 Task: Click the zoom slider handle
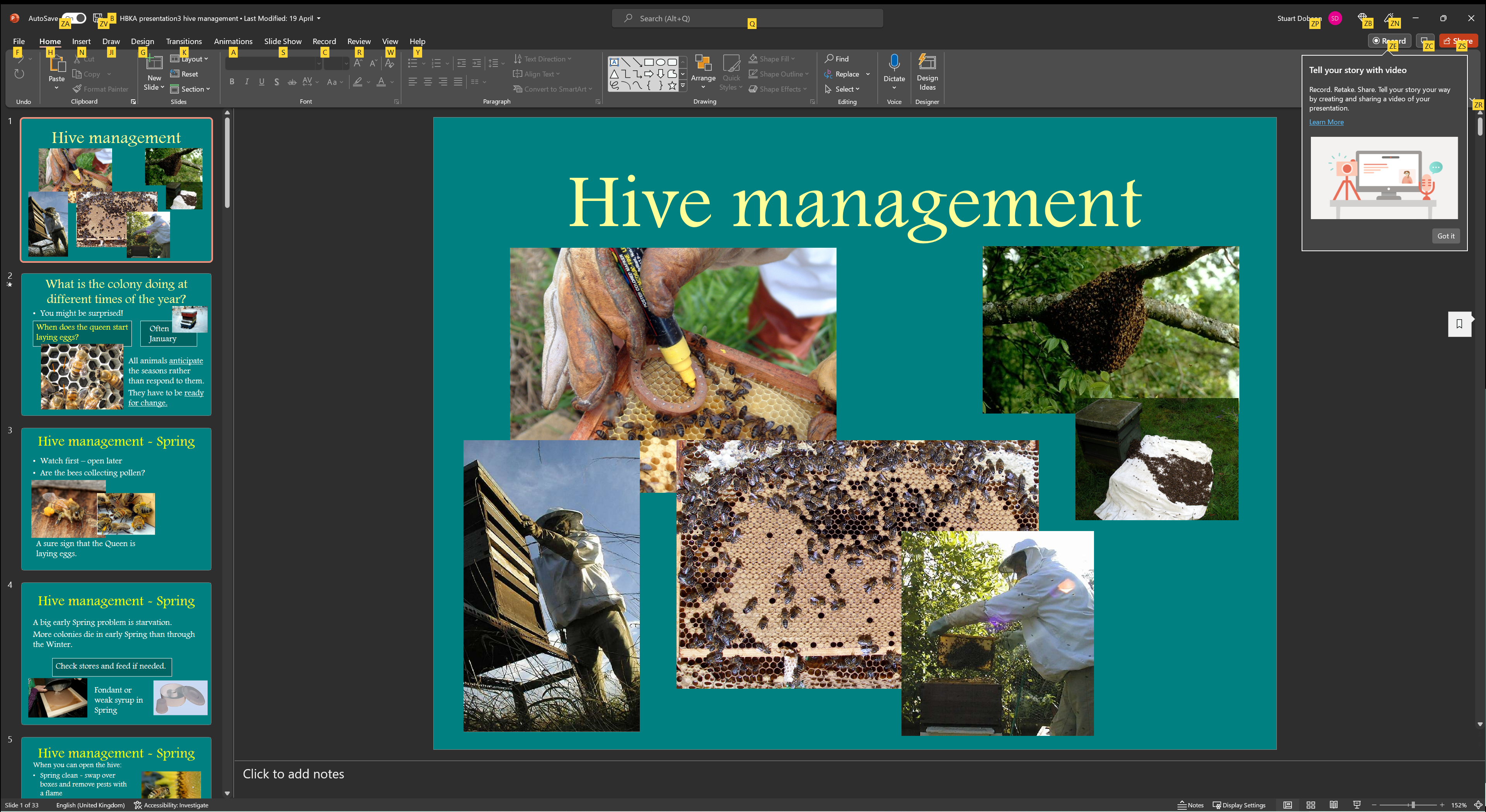(x=1413, y=805)
